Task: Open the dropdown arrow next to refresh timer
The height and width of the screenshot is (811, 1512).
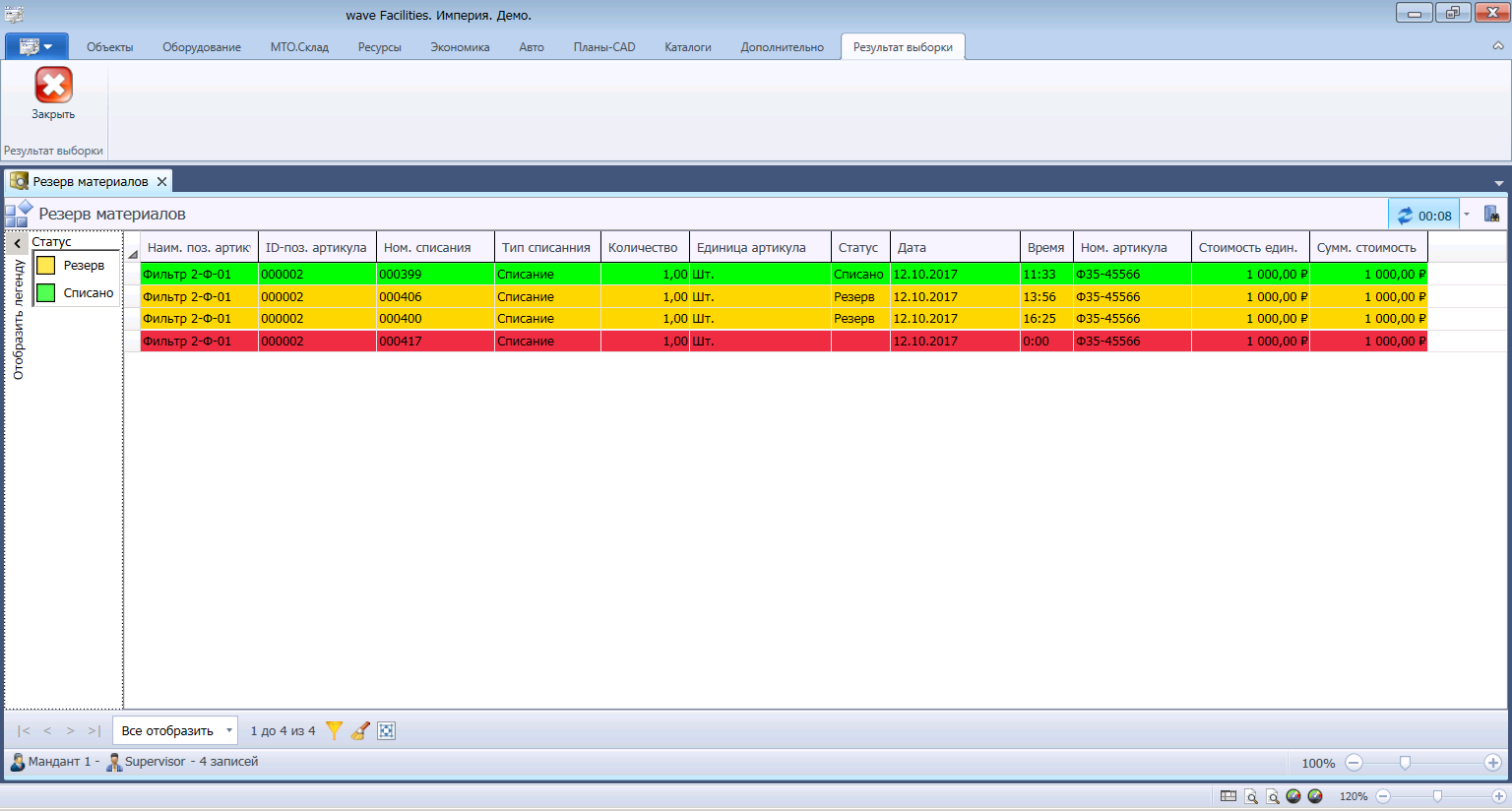Action: 1467,215
